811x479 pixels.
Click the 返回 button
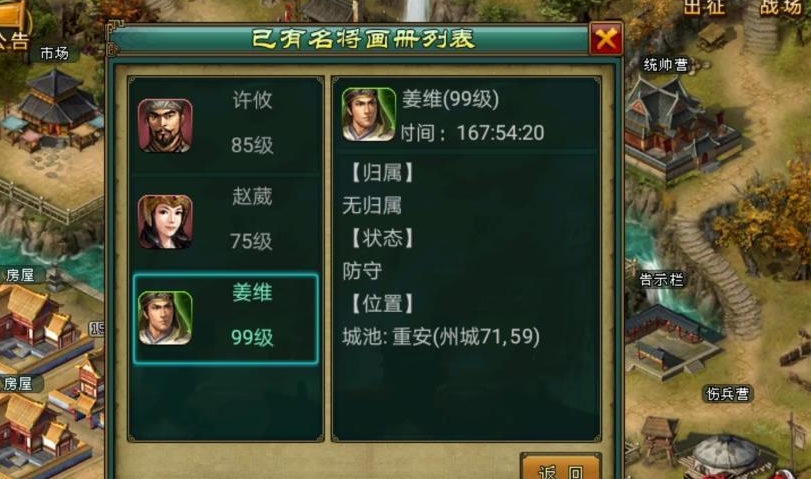(561, 468)
